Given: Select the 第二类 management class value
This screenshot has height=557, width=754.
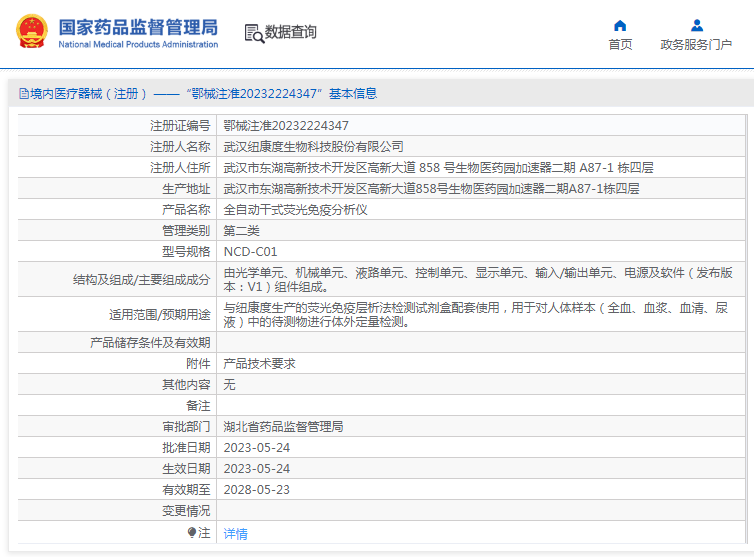Looking at the screenshot, I should [x=241, y=231].
